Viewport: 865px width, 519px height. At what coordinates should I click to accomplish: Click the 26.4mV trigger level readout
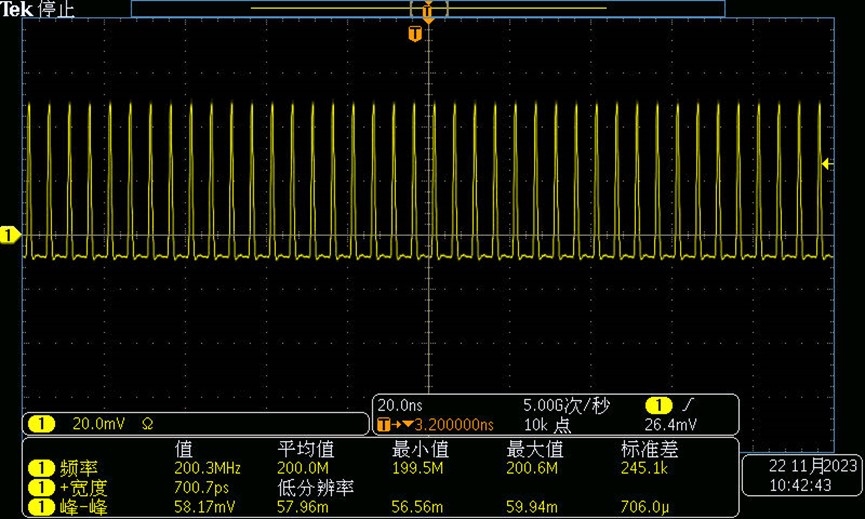(670, 425)
